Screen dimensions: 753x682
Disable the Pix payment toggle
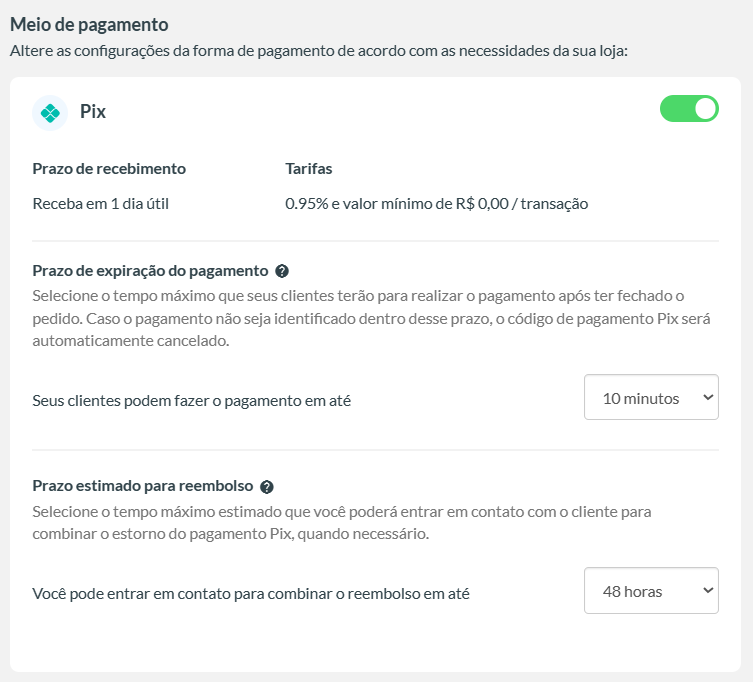689,109
